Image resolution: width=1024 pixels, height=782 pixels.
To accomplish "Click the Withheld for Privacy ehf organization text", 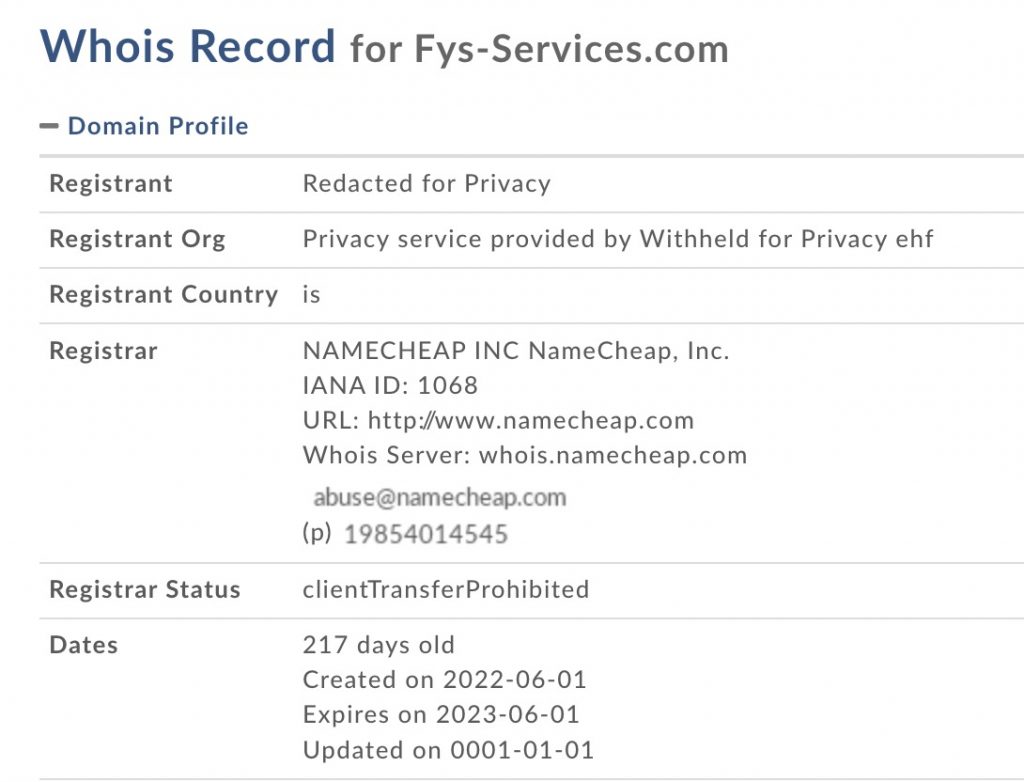I will tap(786, 240).
